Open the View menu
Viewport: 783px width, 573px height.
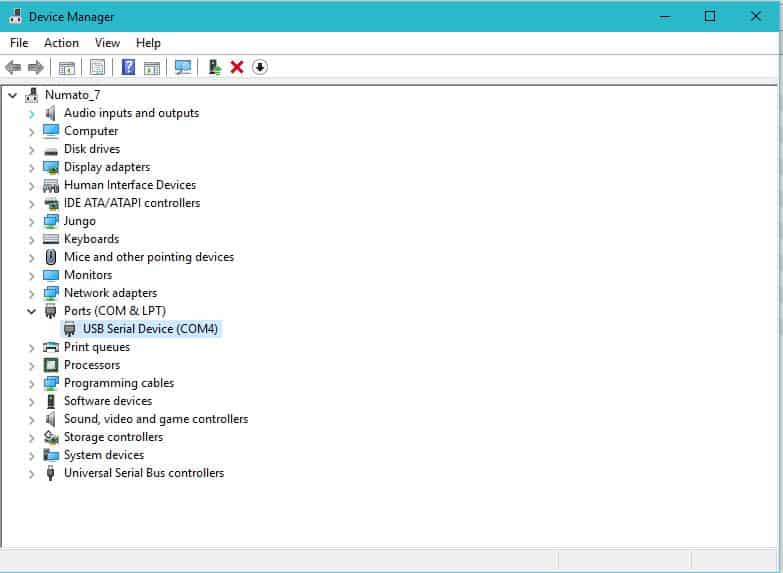click(107, 43)
